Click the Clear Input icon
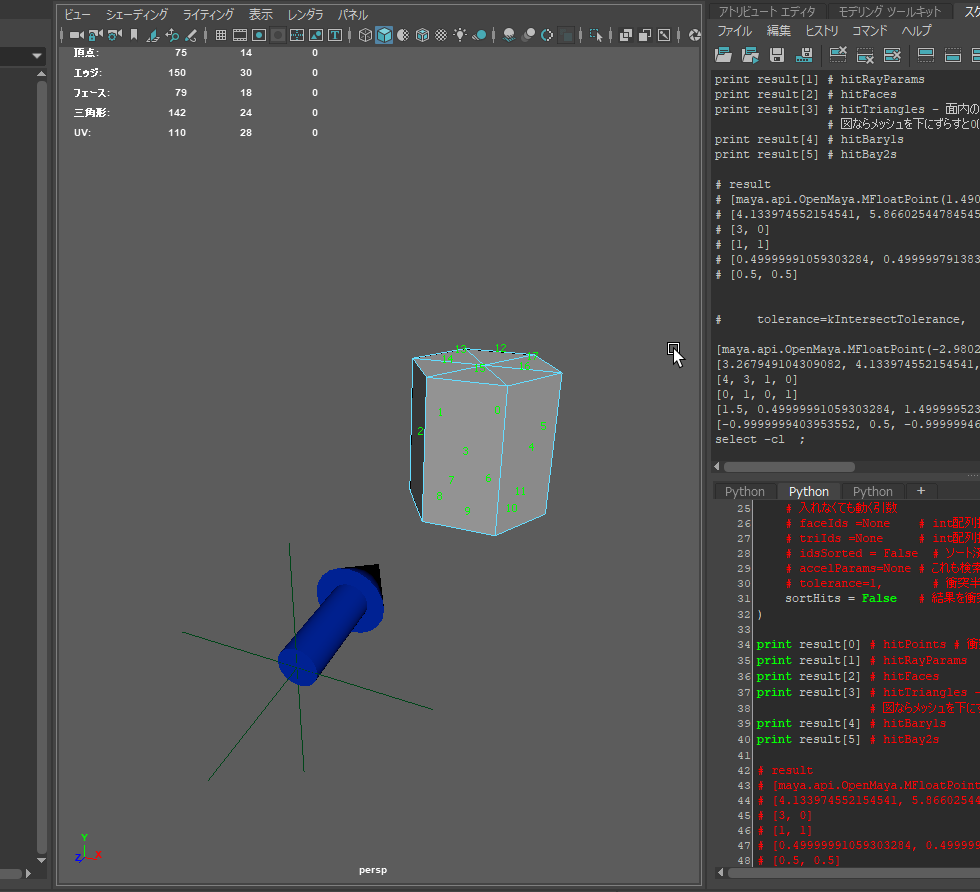The height and width of the screenshot is (892, 980). pos(866,54)
